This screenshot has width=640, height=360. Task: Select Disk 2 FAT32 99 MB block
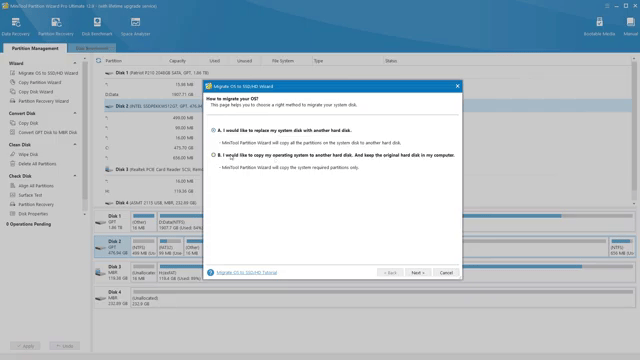point(170,247)
